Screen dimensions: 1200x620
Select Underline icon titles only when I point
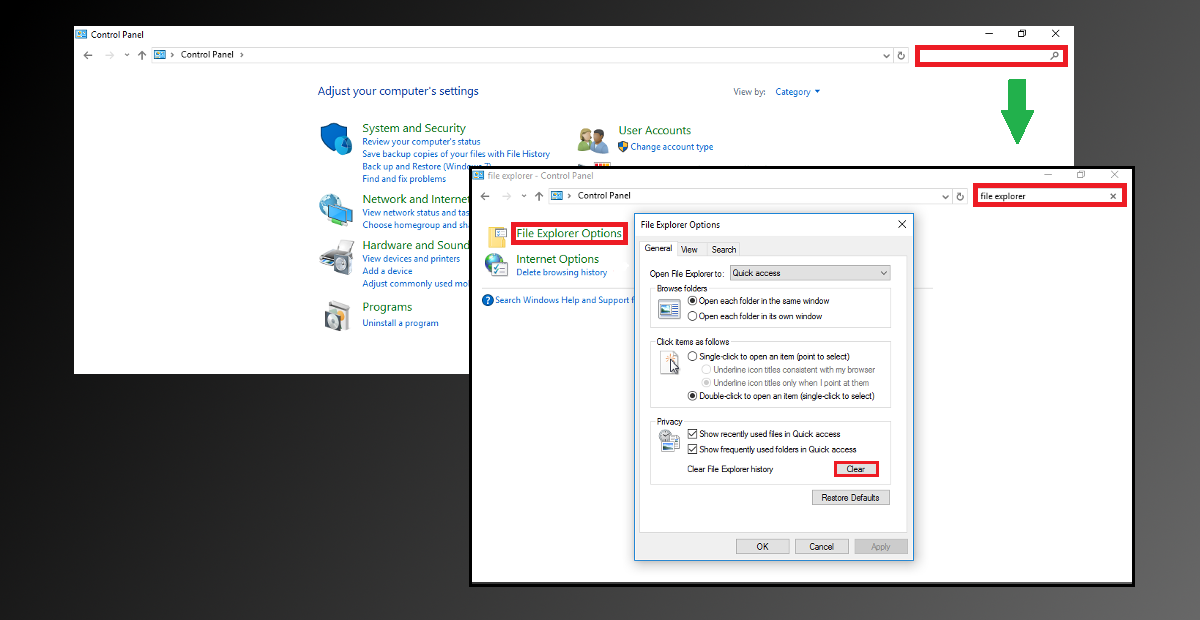[x=707, y=383]
